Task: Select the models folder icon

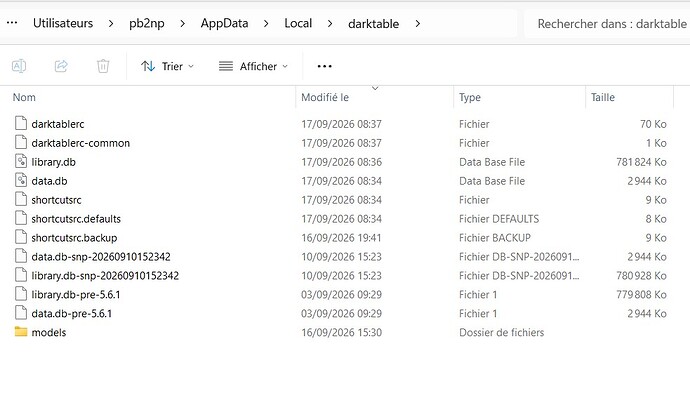Action: pyautogui.click(x=21, y=331)
